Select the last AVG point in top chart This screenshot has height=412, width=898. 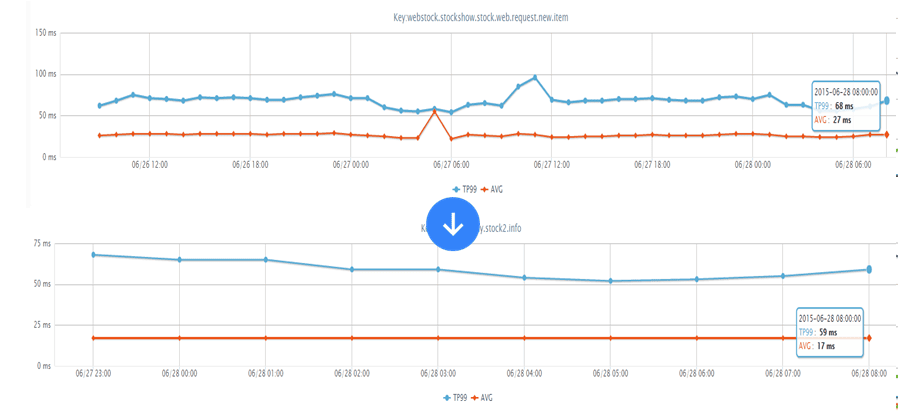(x=886, y=134)
